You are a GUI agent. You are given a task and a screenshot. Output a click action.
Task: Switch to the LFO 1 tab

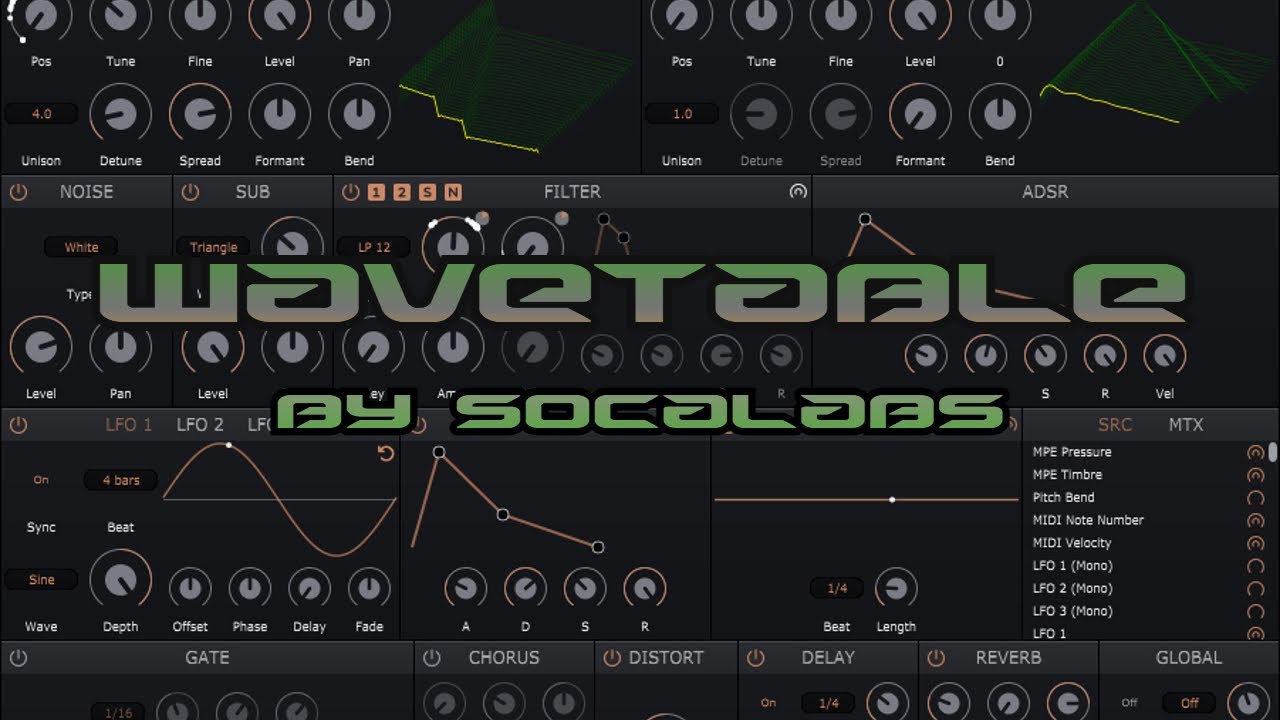pos(129,425)
